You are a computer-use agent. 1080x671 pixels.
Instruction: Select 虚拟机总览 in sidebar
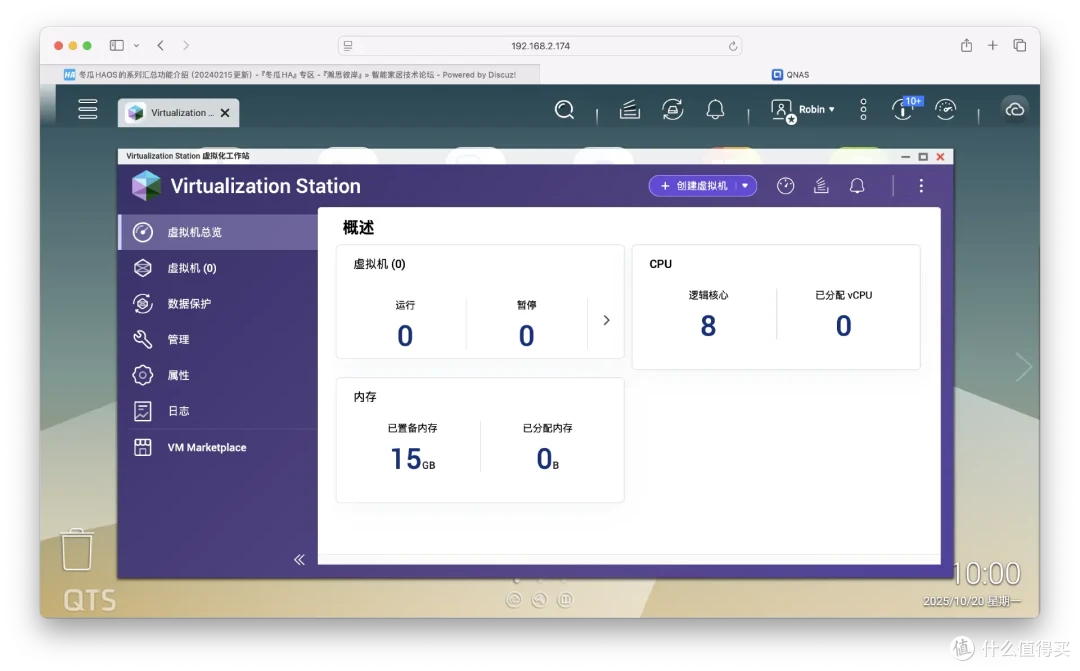218,232
